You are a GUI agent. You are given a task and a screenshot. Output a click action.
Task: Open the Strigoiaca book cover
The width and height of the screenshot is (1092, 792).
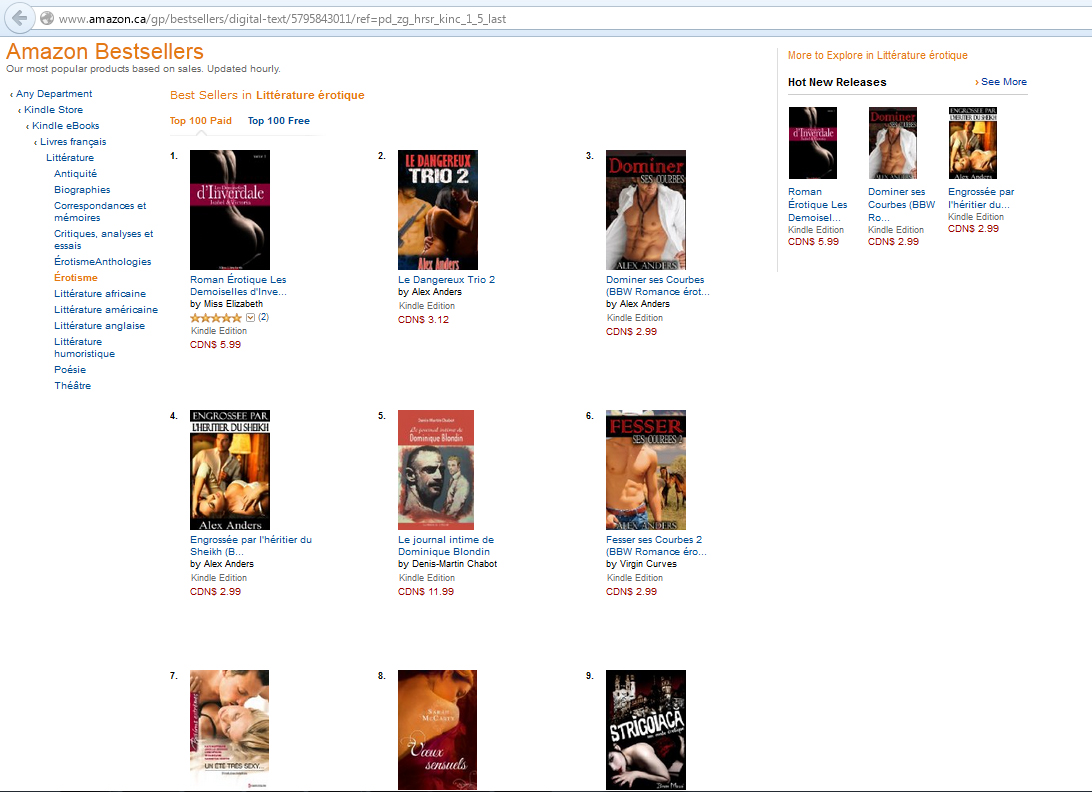click(x=646, y=730)
